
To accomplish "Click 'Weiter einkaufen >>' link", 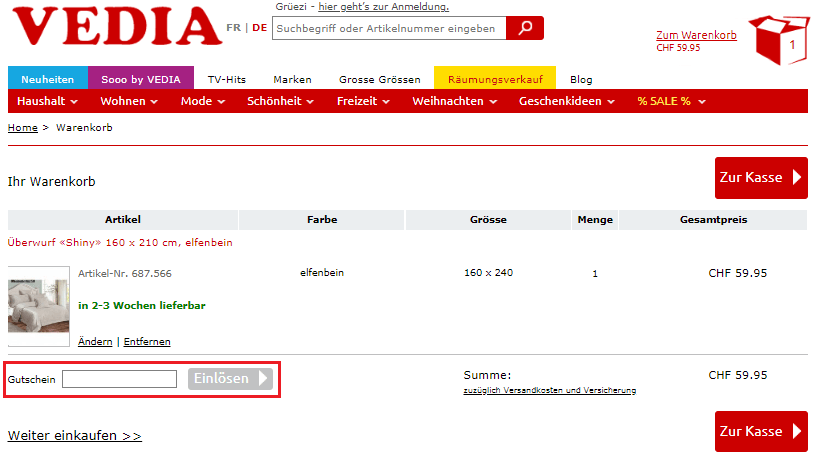I will click(75, 436).
